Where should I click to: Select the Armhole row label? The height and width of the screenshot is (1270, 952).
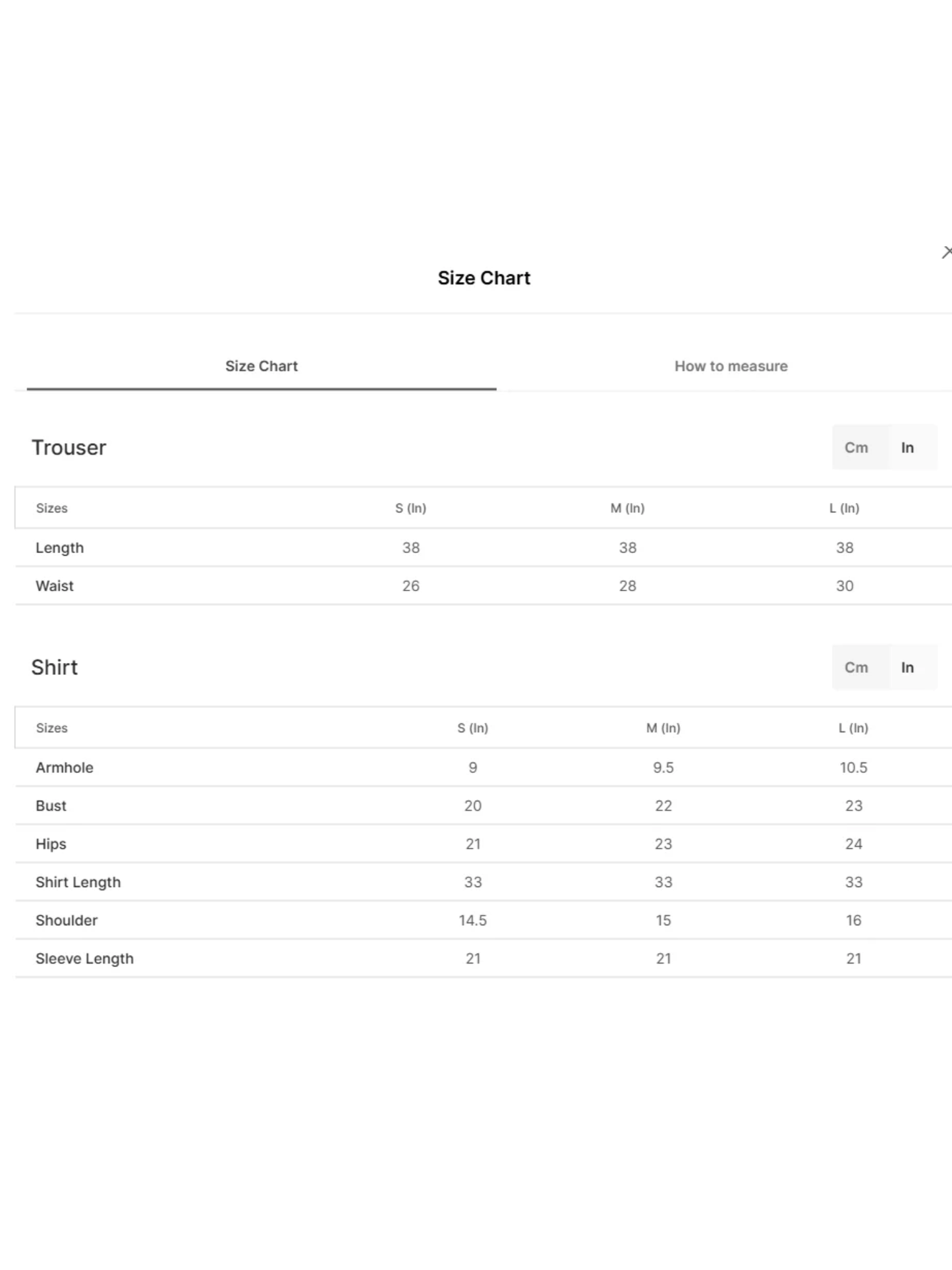65,768
